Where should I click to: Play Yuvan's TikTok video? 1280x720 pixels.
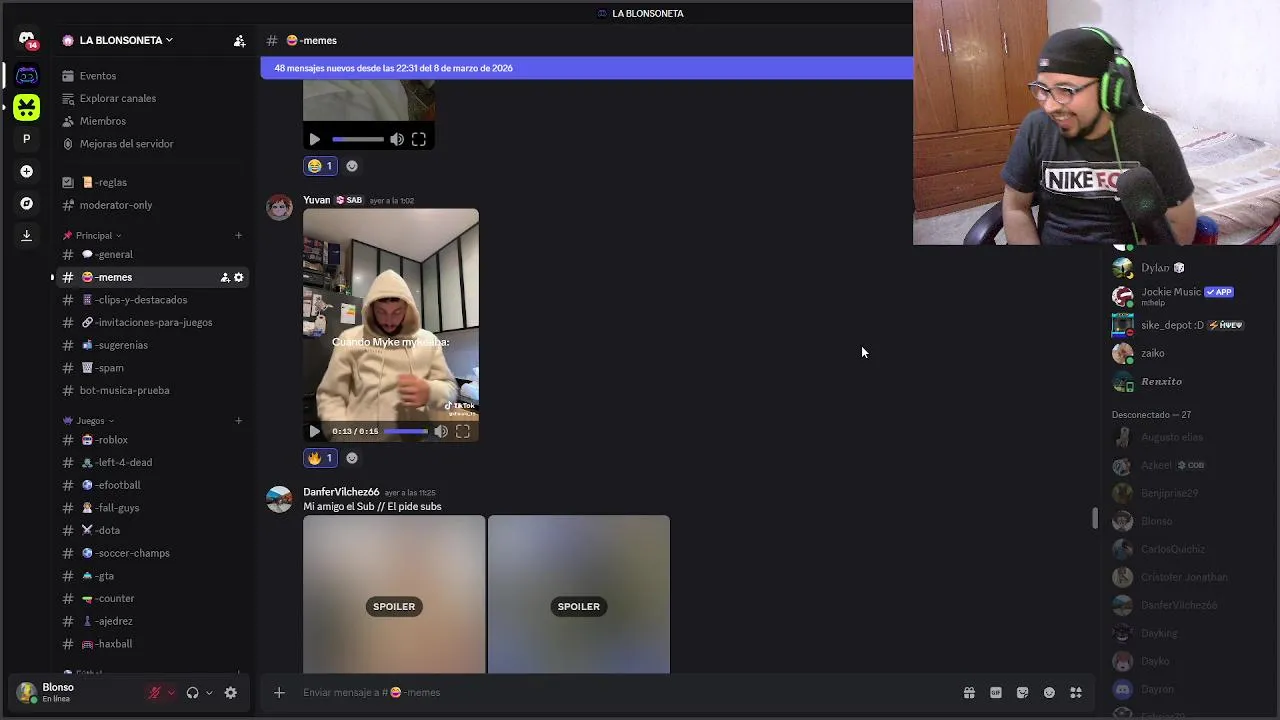(314, 431)
